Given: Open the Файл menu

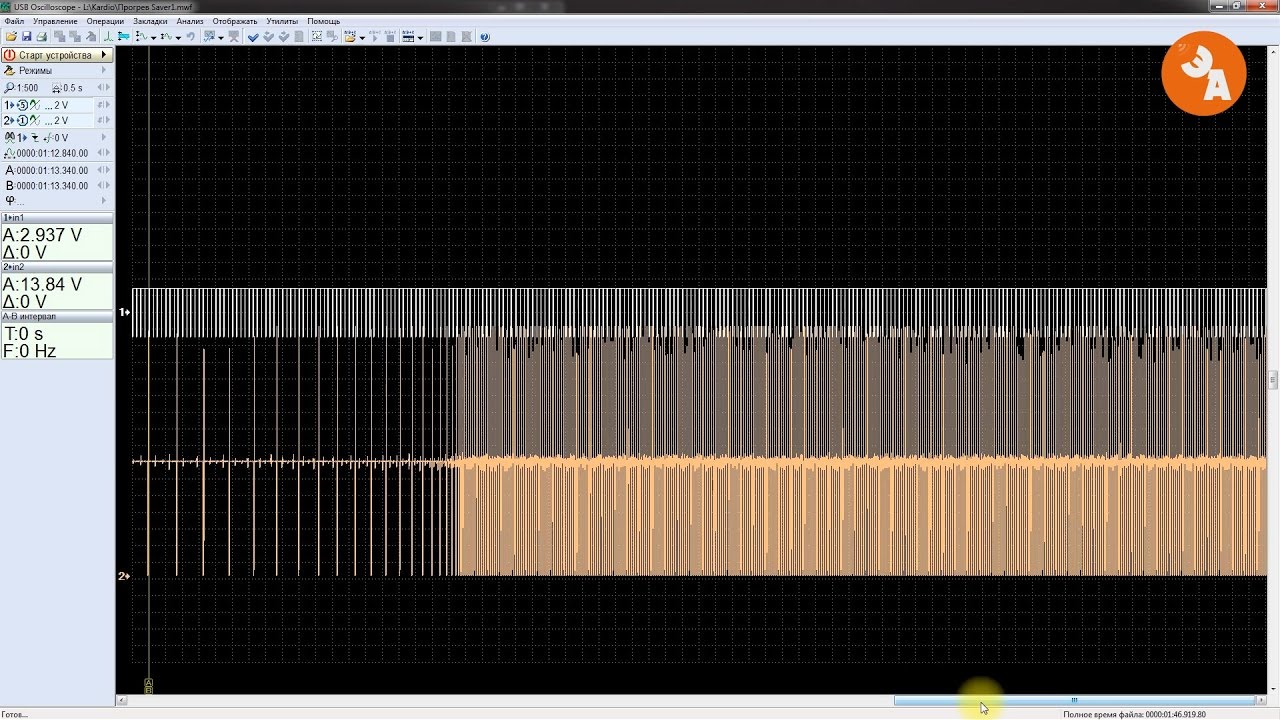Looking at the screenshot, I should tap(14, 21).
